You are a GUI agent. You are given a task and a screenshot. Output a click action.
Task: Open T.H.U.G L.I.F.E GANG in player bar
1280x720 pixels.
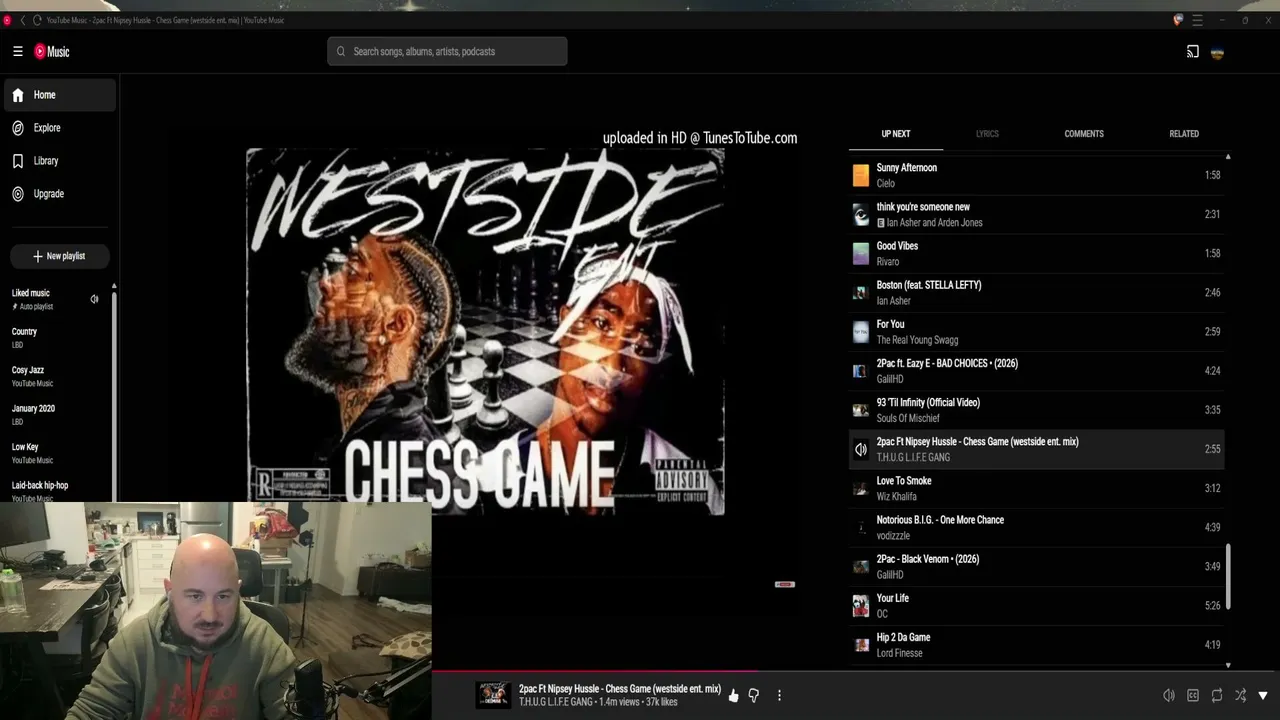click(x=556, y=702)
